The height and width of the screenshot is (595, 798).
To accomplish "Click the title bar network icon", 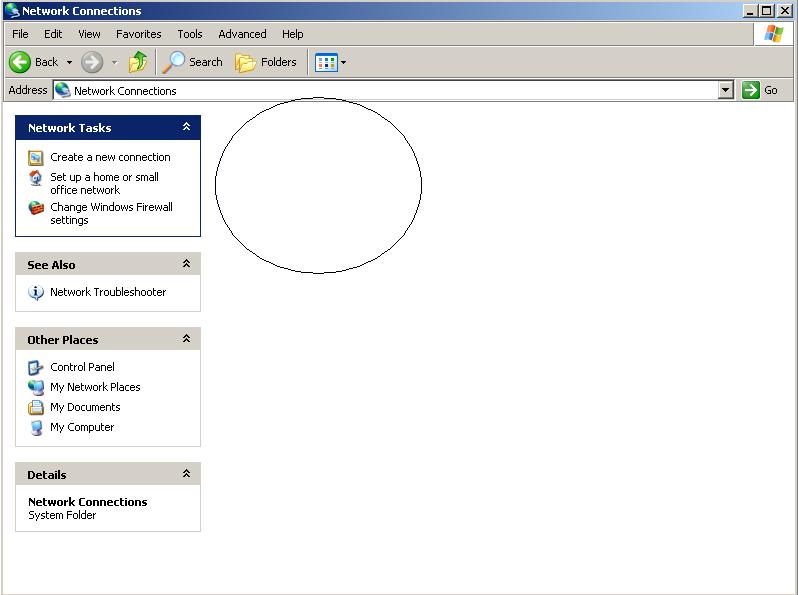I will click(12, 10).
